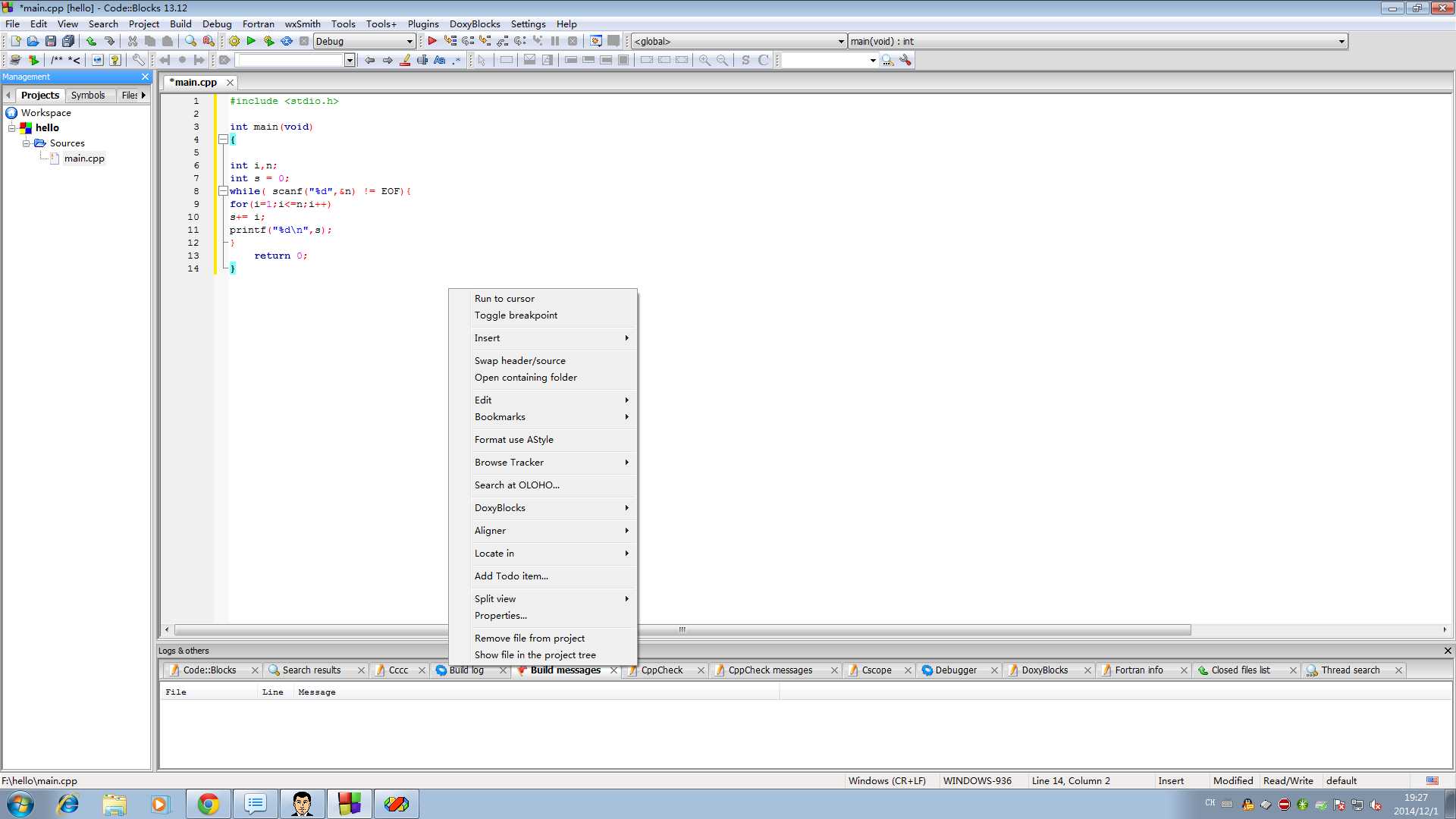Click the debugger Step into icon

pyautogui.click(x=485, y=41)
